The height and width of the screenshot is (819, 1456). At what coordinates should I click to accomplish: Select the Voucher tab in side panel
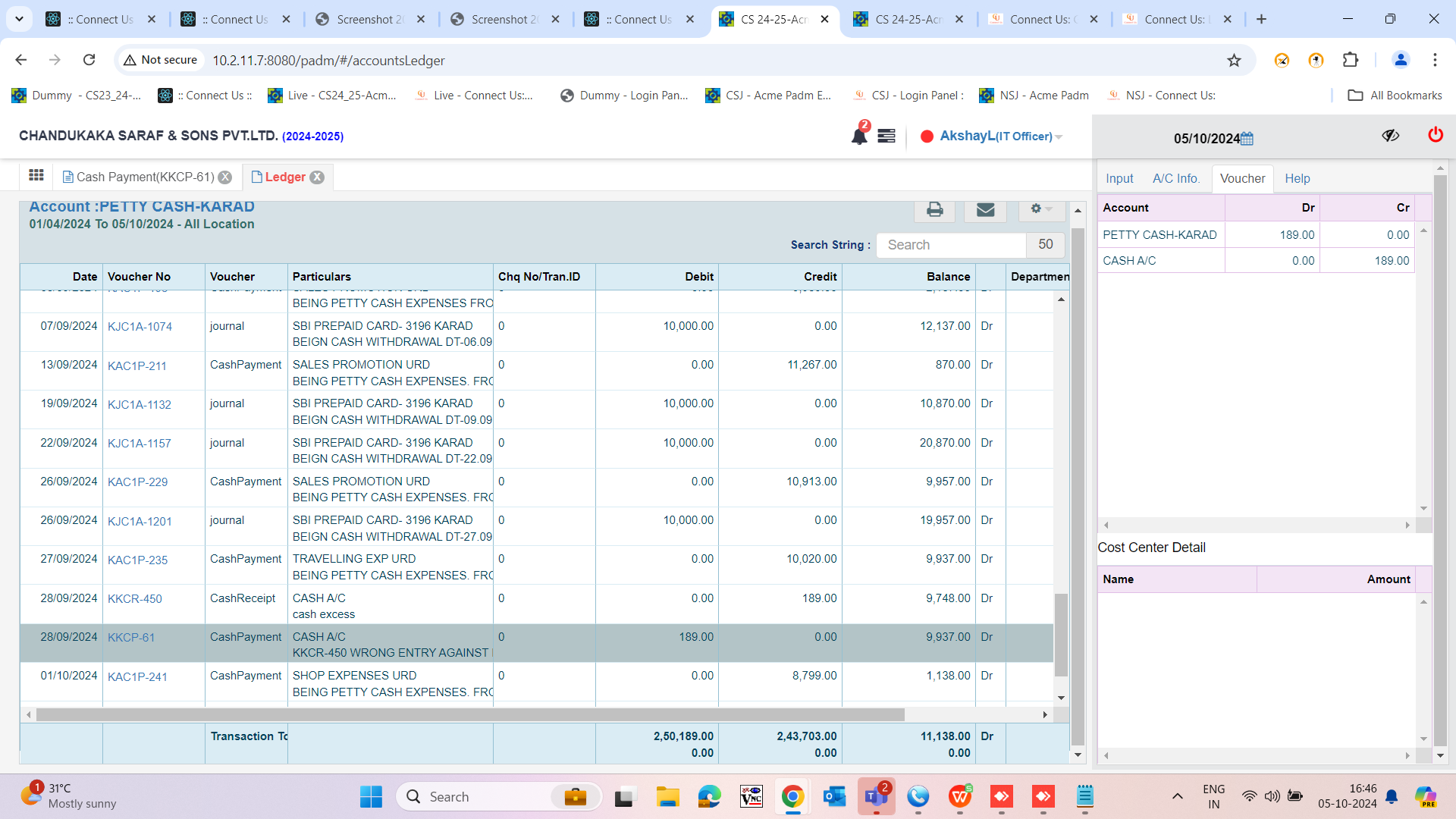(1242, 179)
